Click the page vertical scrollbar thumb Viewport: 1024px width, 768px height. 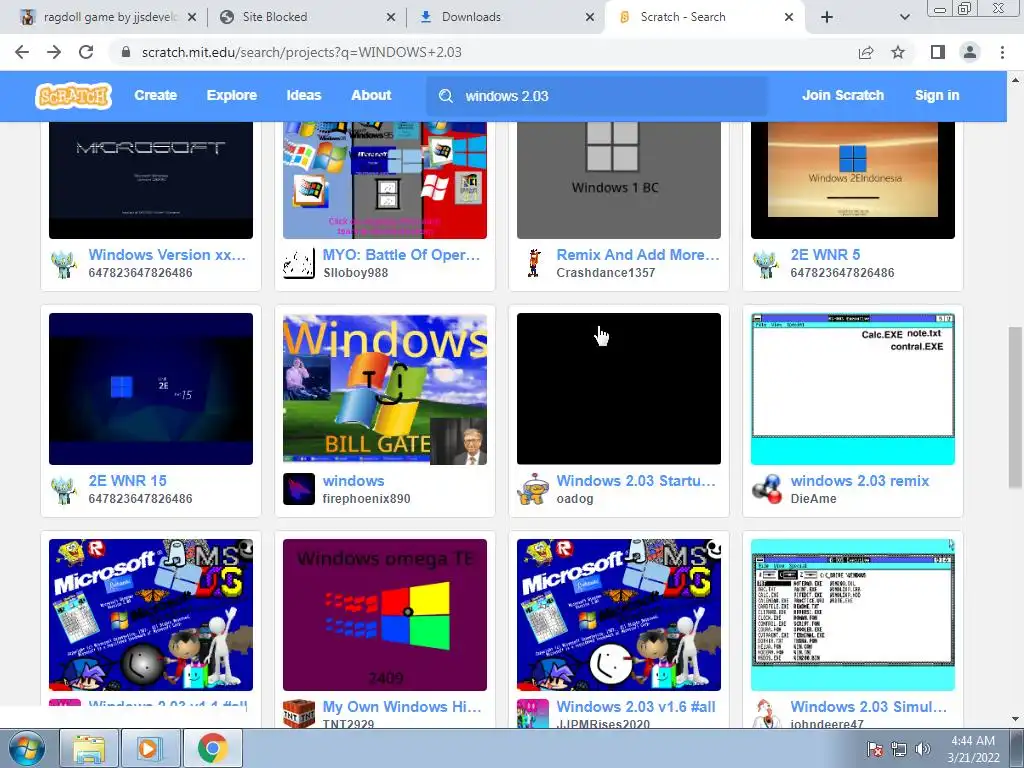pos(1015,408)
